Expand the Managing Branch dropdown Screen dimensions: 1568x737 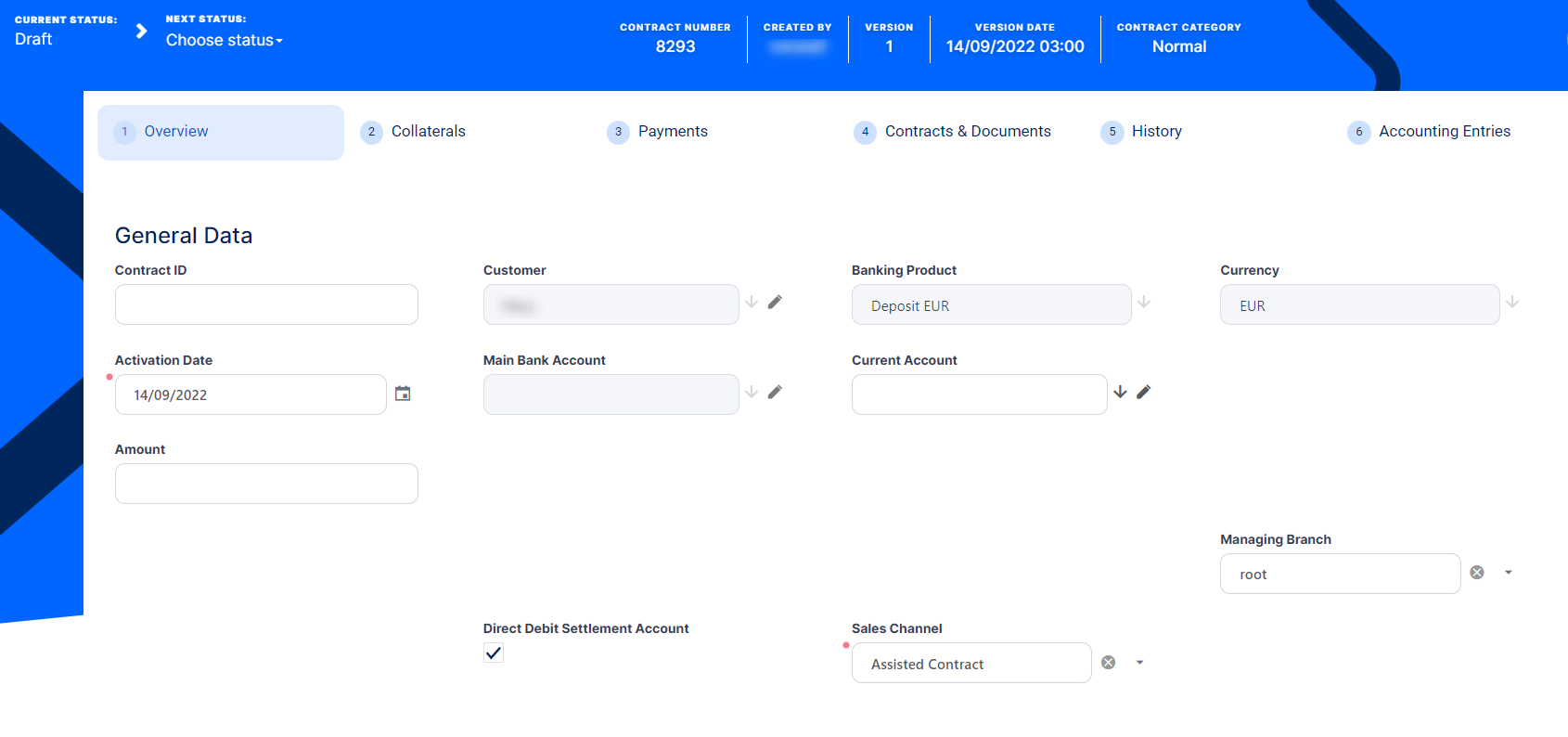click(1508, 573)
